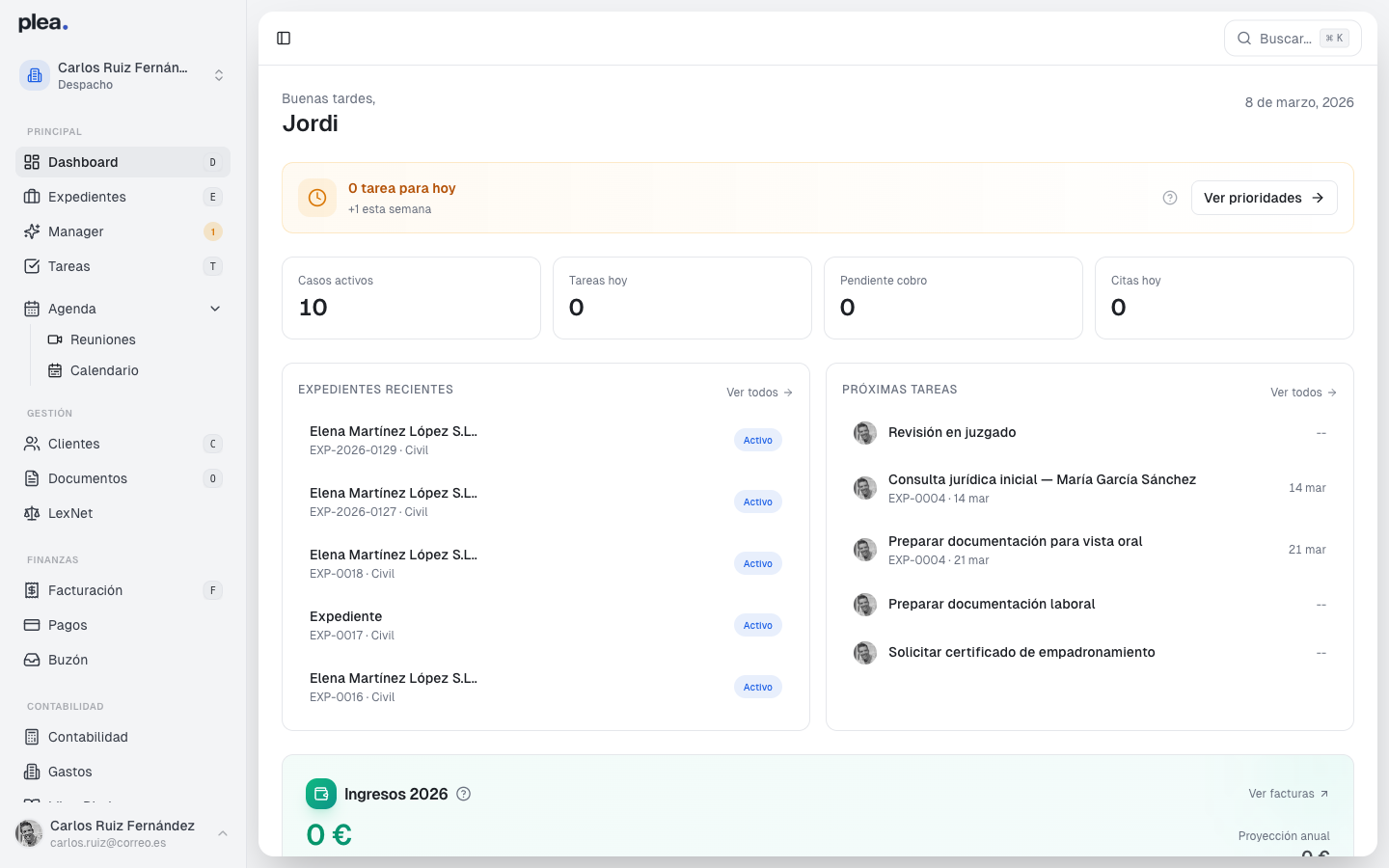Click the Buzón inbox icon
Viewport: 1389px width, 868px height.
click(32, 660)
